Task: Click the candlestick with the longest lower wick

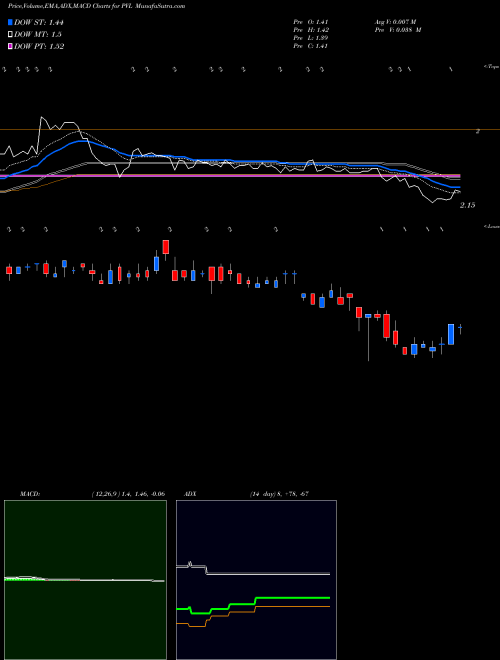Action: point(368,337)
